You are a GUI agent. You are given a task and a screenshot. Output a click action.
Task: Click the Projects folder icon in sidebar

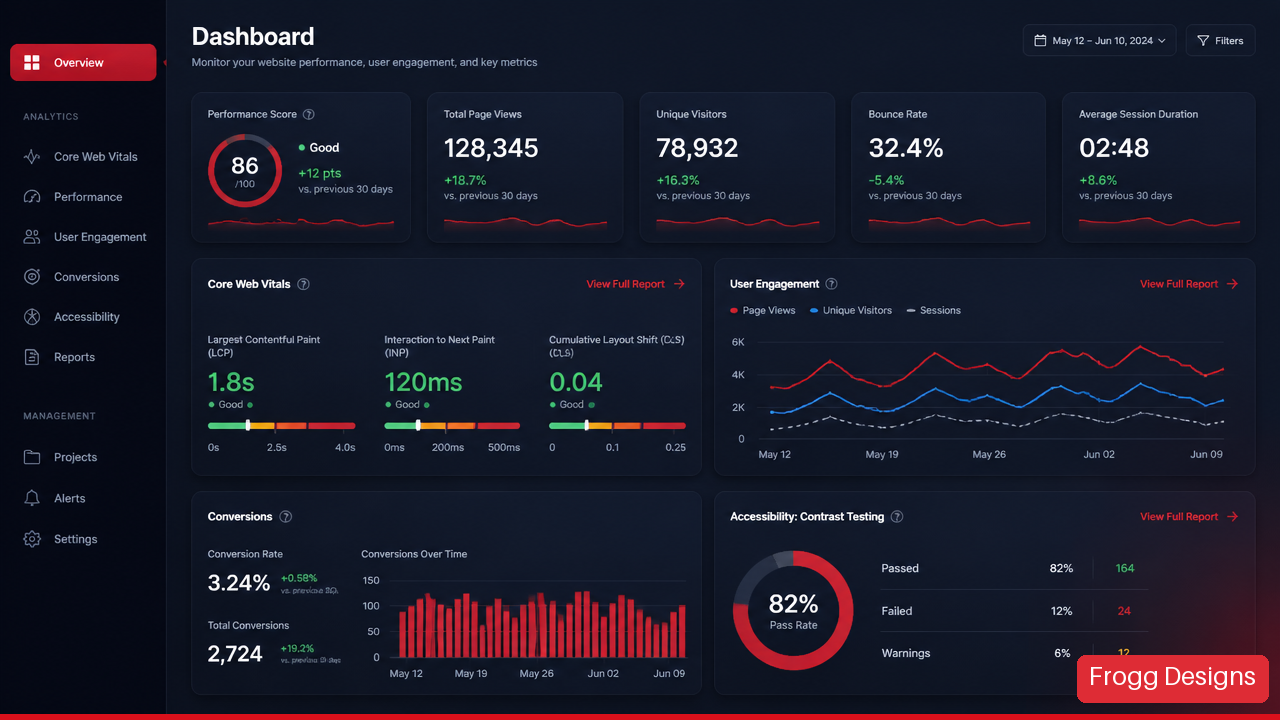coord(32,457)
